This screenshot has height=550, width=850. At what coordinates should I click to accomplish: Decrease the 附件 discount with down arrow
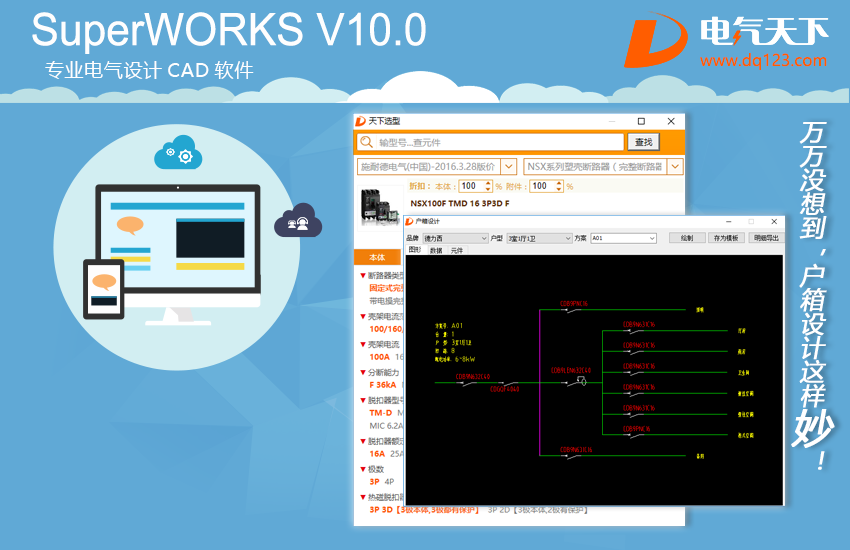point(559,189)
